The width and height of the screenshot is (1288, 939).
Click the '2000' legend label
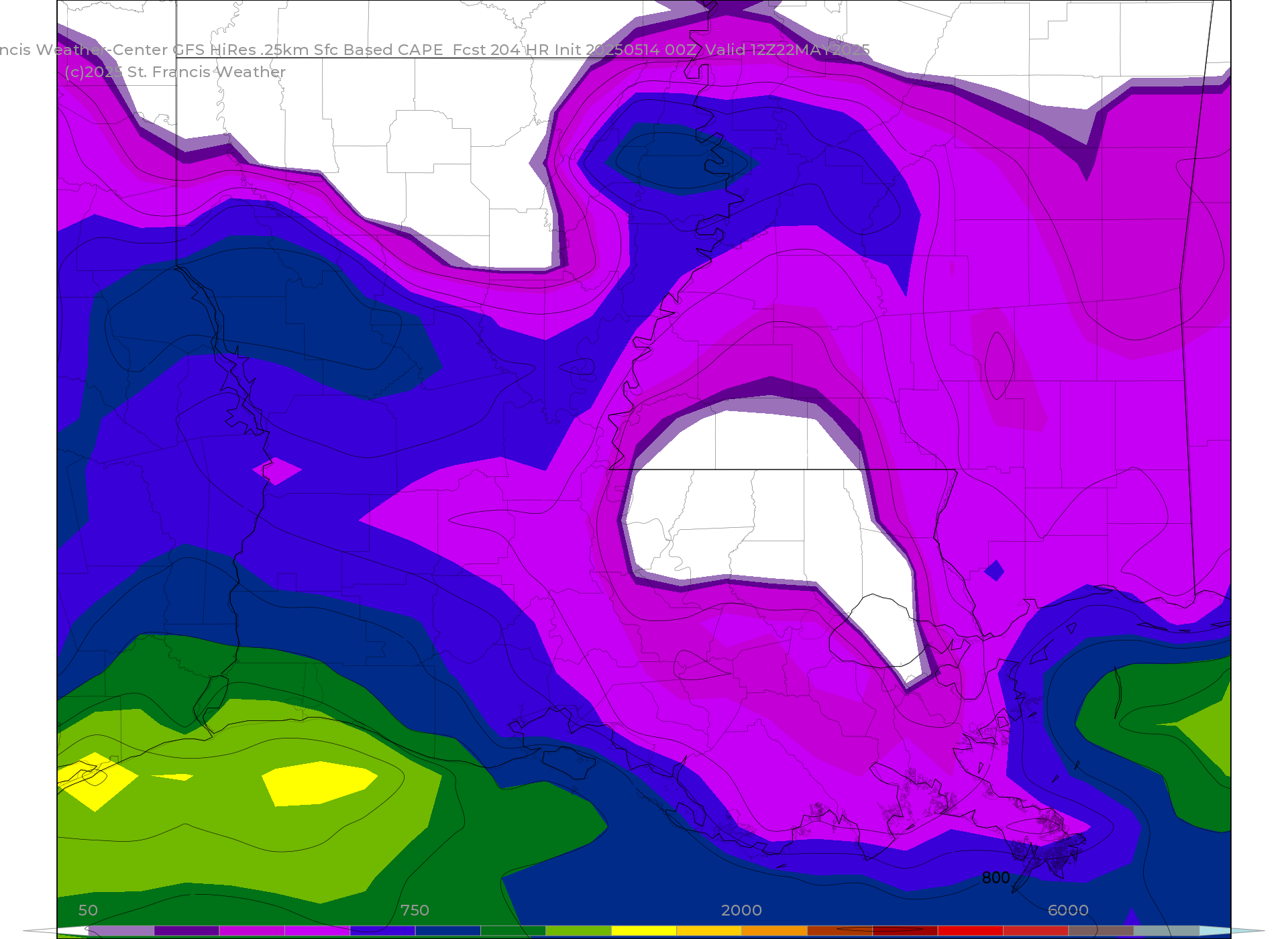click(x=741, y=910)
